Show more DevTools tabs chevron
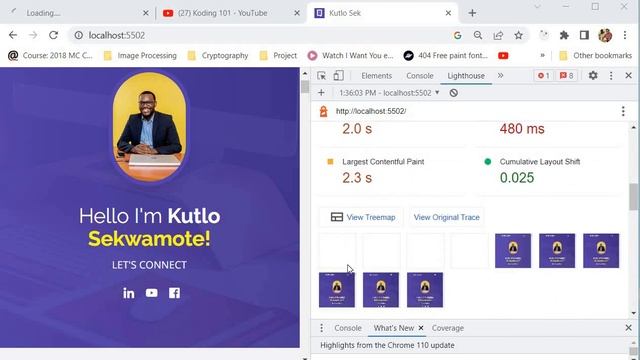The image size is (640, 360). pos(500,76)
